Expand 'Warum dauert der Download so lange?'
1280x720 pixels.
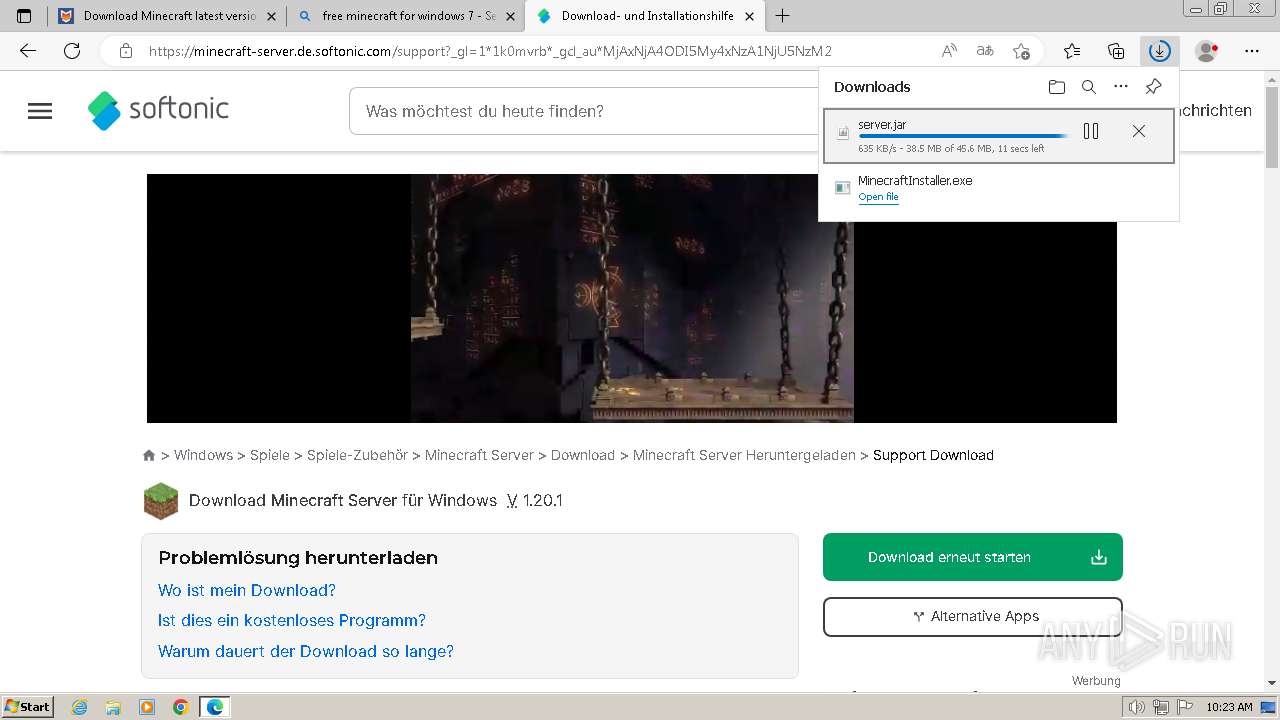[306, 651]
